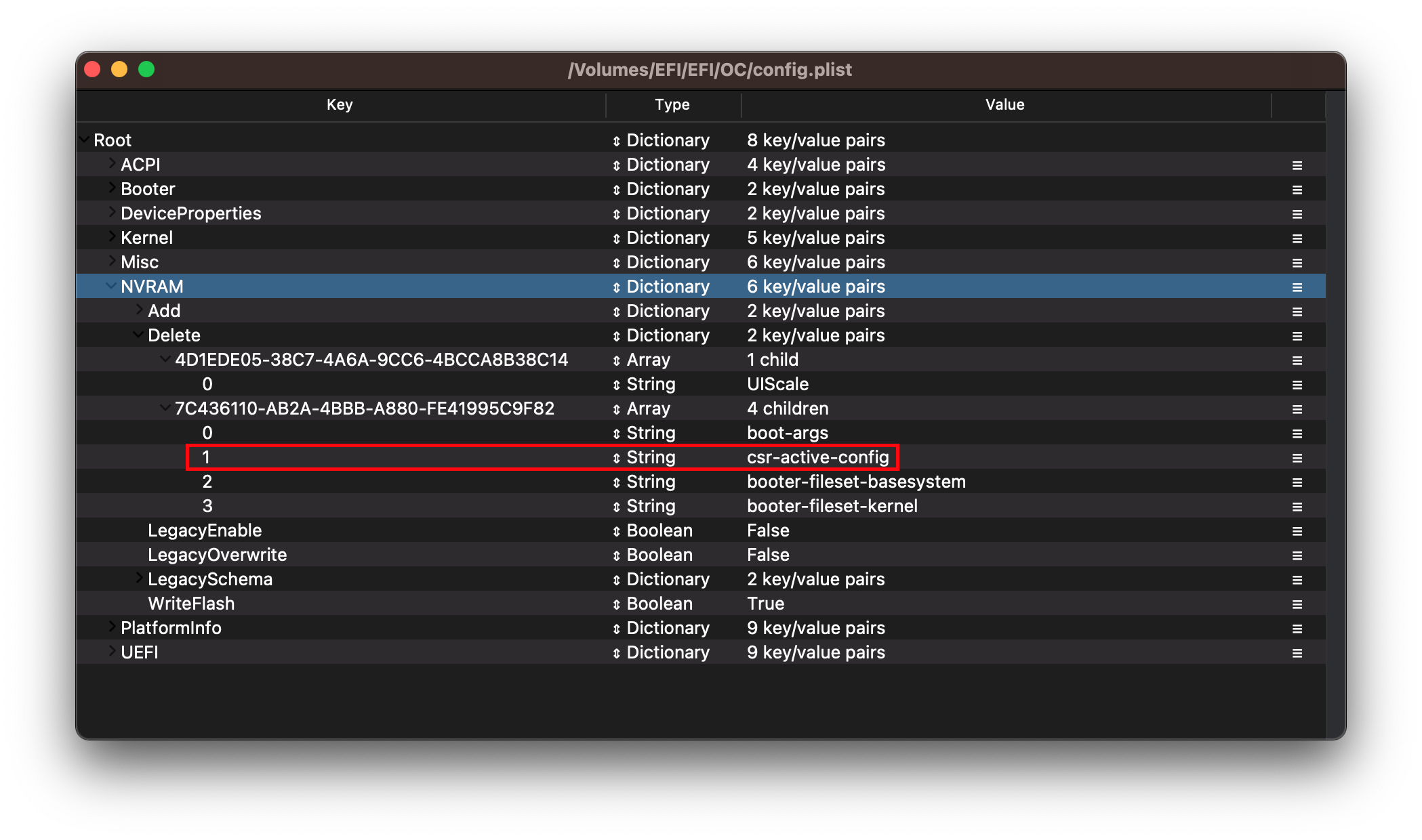Expand the PlatformInfo dictionary
Viewport: 1422px width, 840px height.
coord(112,627)
